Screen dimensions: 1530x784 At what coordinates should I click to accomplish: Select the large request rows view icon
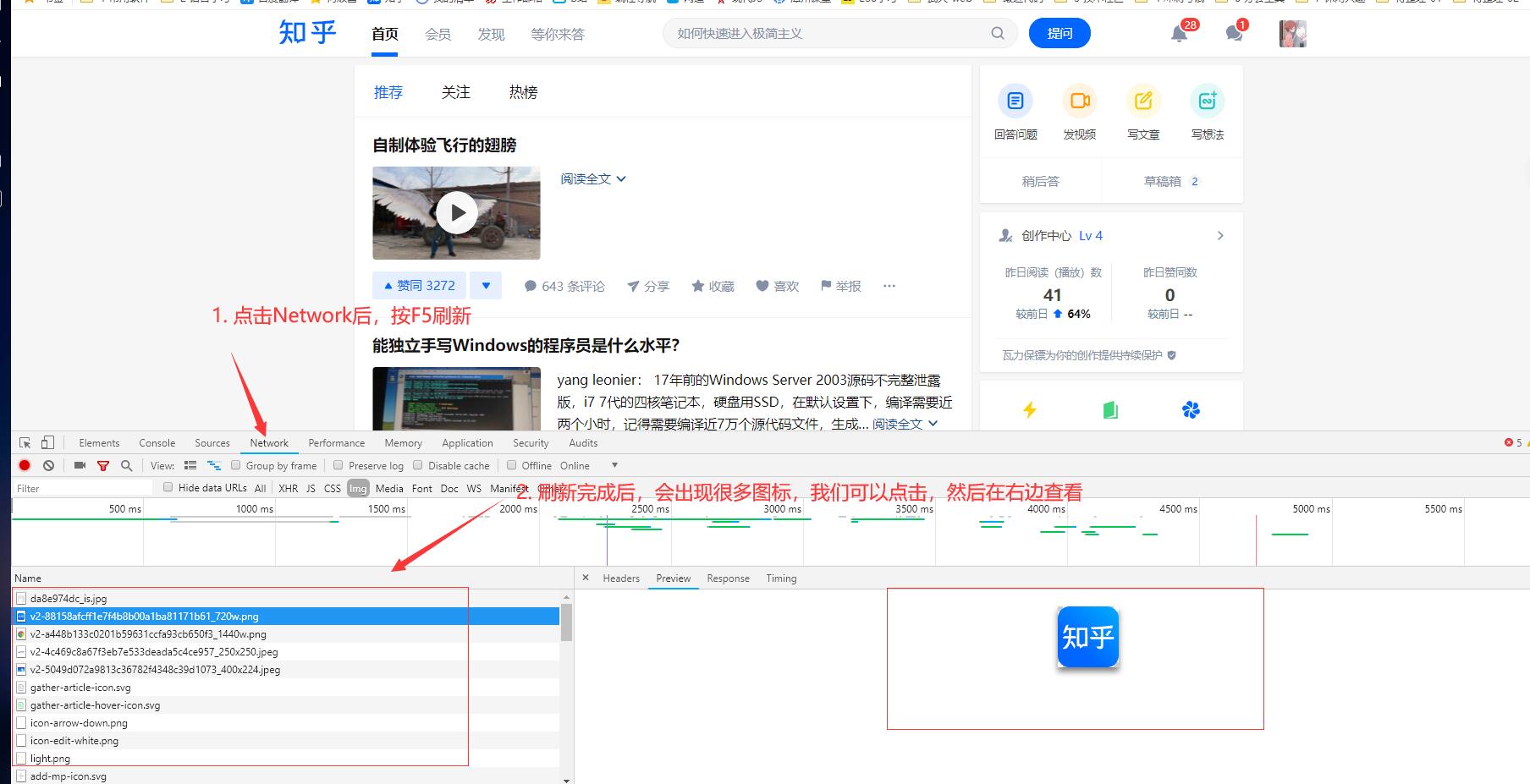tap(190, 465)
